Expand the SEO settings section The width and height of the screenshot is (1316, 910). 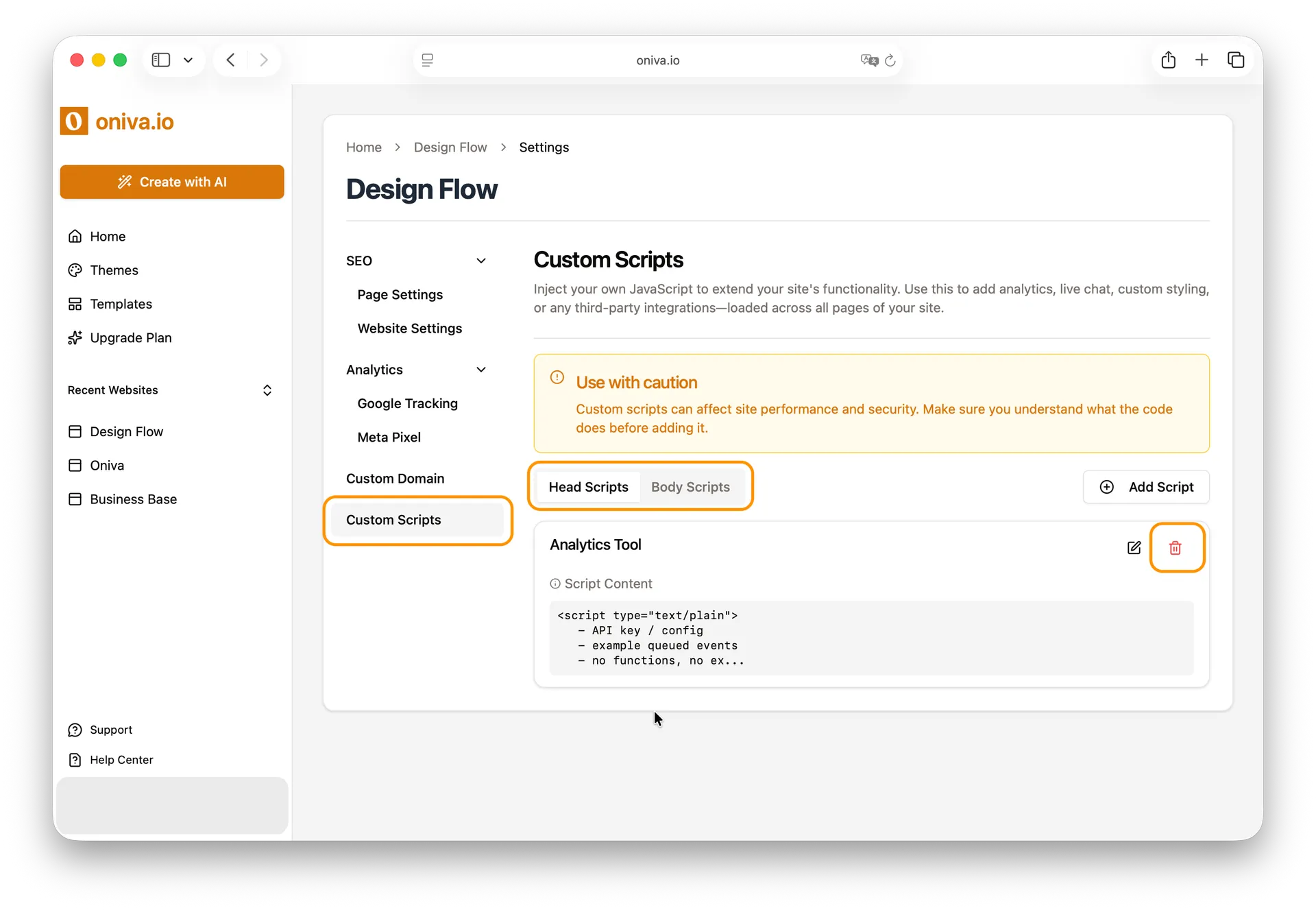(x=482, y=261)
